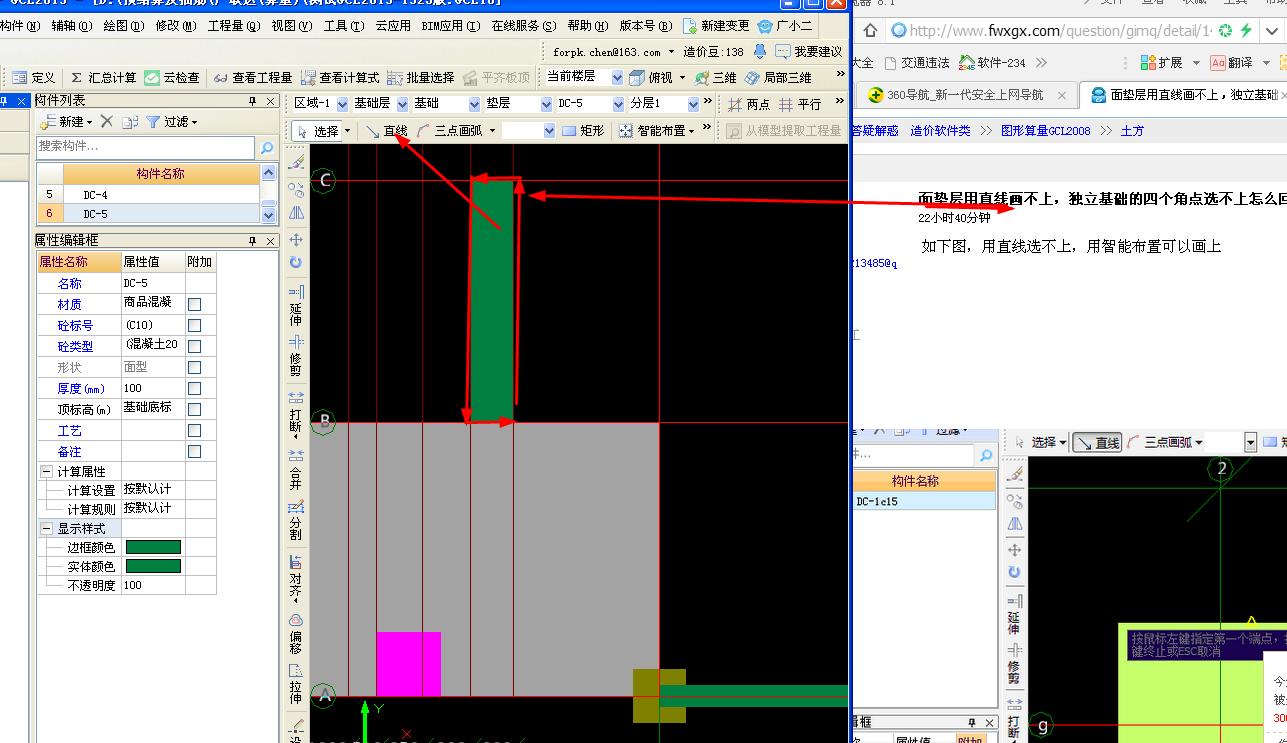Open 查看计算式 formula viewer
1287x743 pixels.
point(340,77)
